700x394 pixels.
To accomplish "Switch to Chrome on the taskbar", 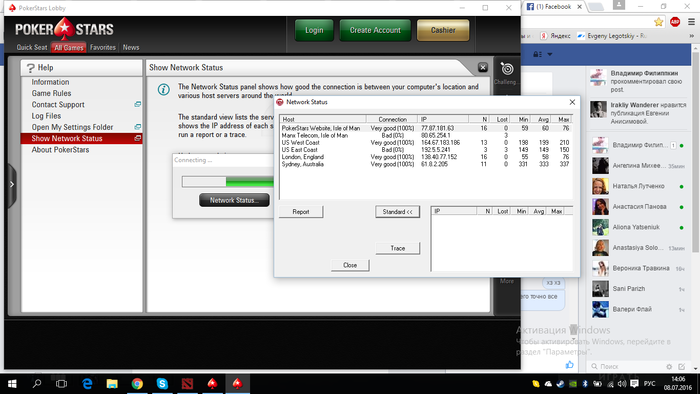I will [x=137, y=383].
